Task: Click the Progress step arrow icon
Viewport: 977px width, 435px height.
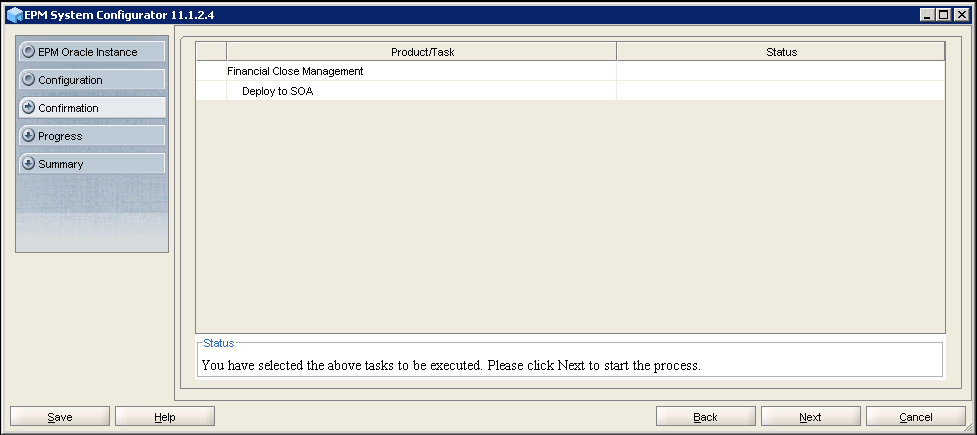Action: [x=29, y=135]
